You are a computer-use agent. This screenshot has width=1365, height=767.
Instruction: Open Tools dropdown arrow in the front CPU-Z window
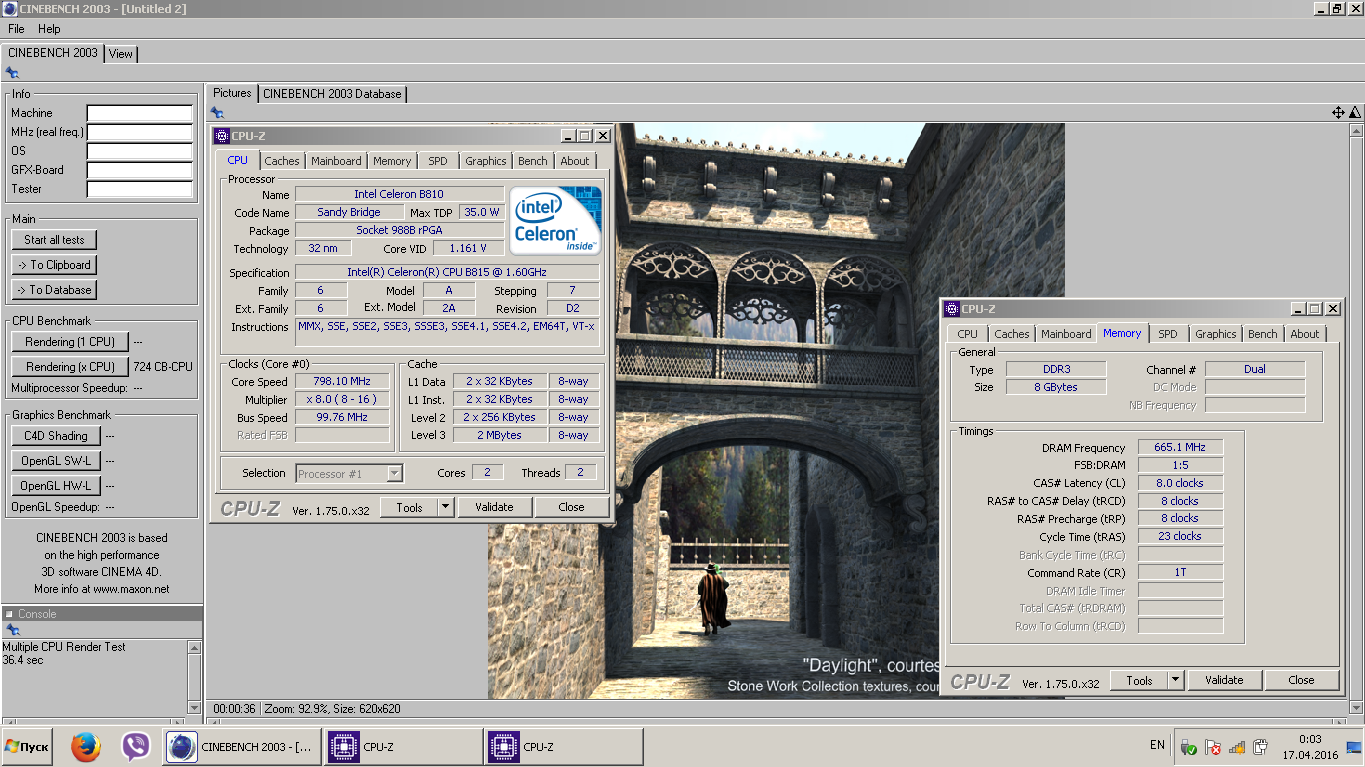(x=446, y=508)
